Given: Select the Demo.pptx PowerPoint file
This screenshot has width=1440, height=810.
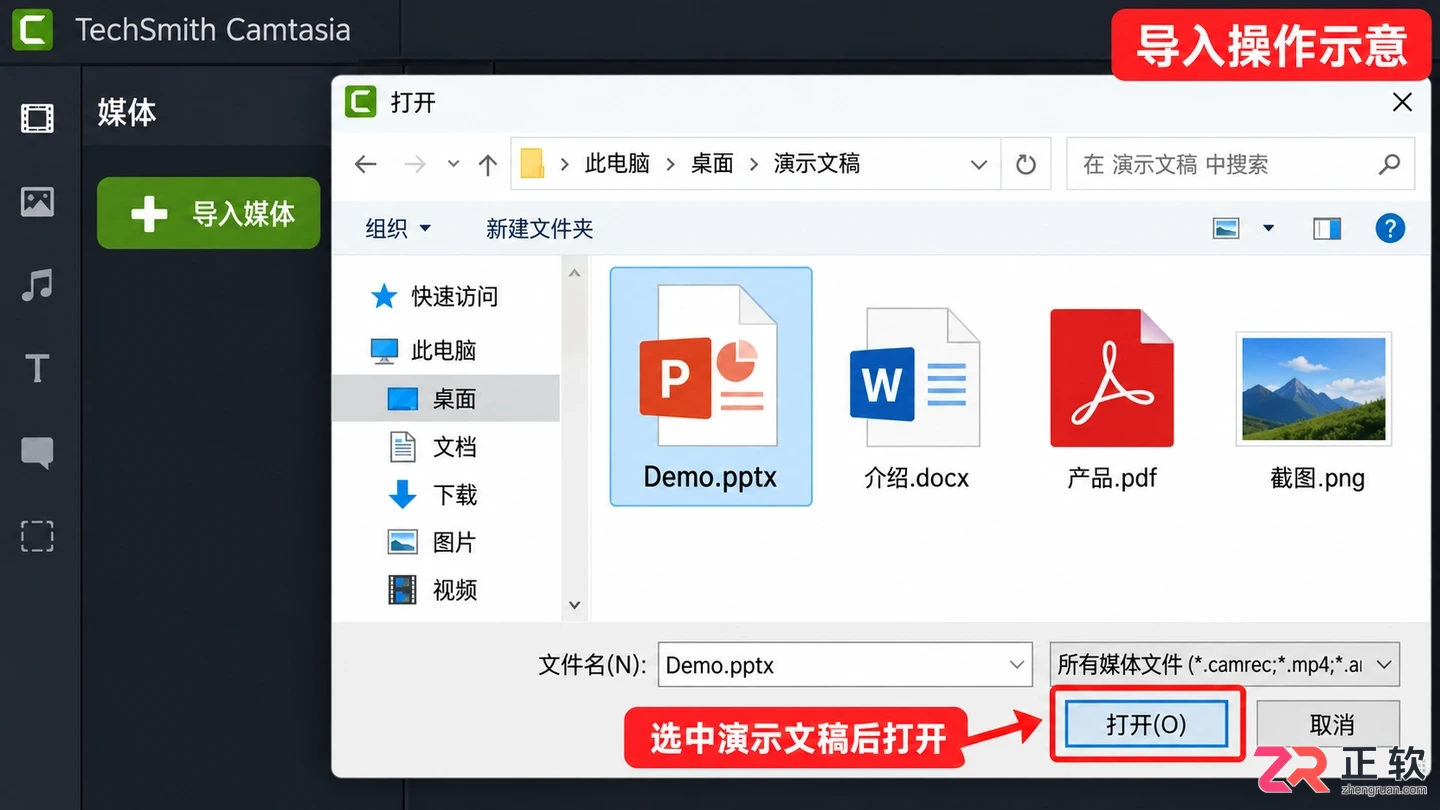Looking at the screenshot, I should click(711, 386).
